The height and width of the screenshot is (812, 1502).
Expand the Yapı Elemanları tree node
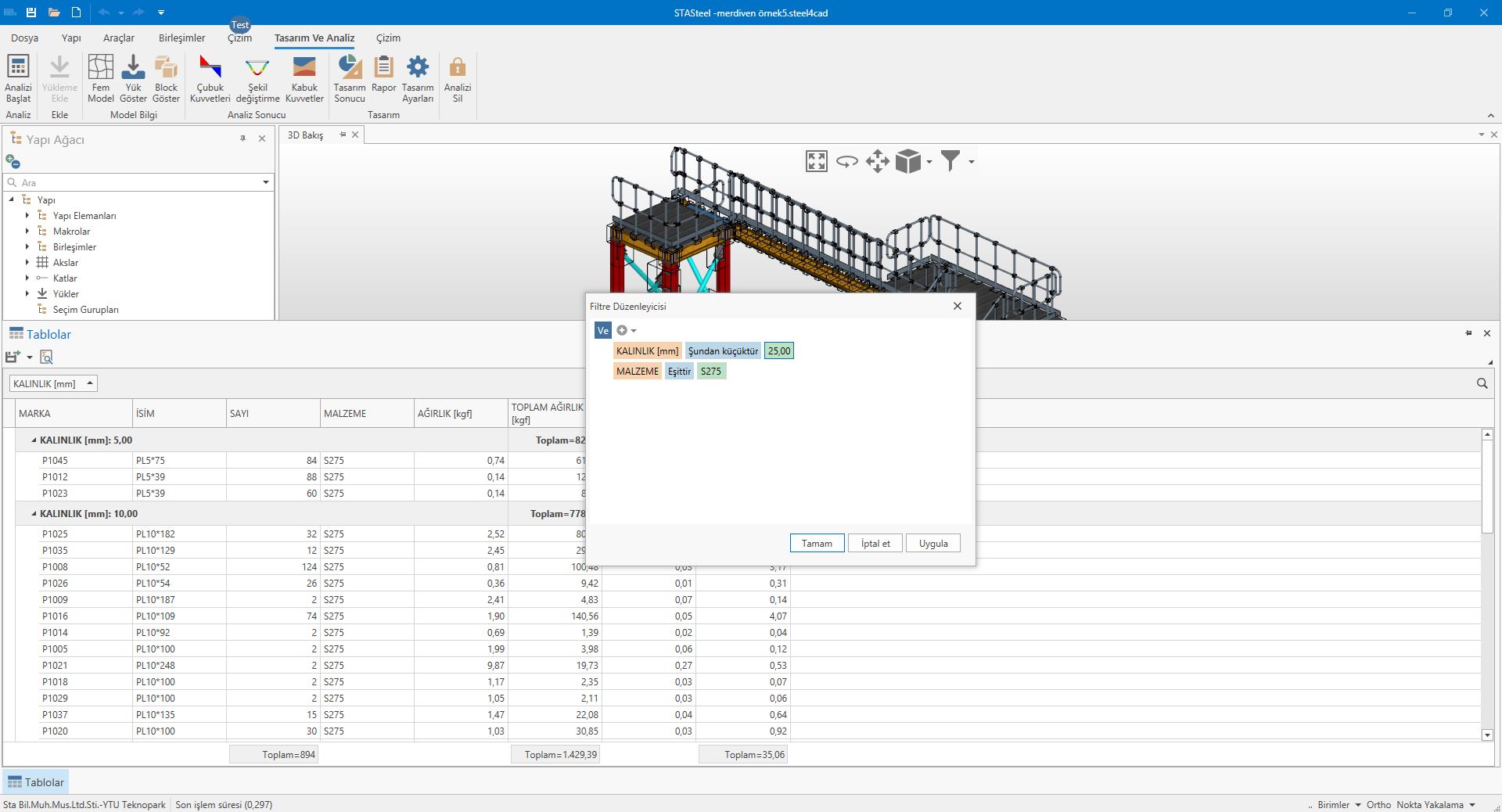27,216
